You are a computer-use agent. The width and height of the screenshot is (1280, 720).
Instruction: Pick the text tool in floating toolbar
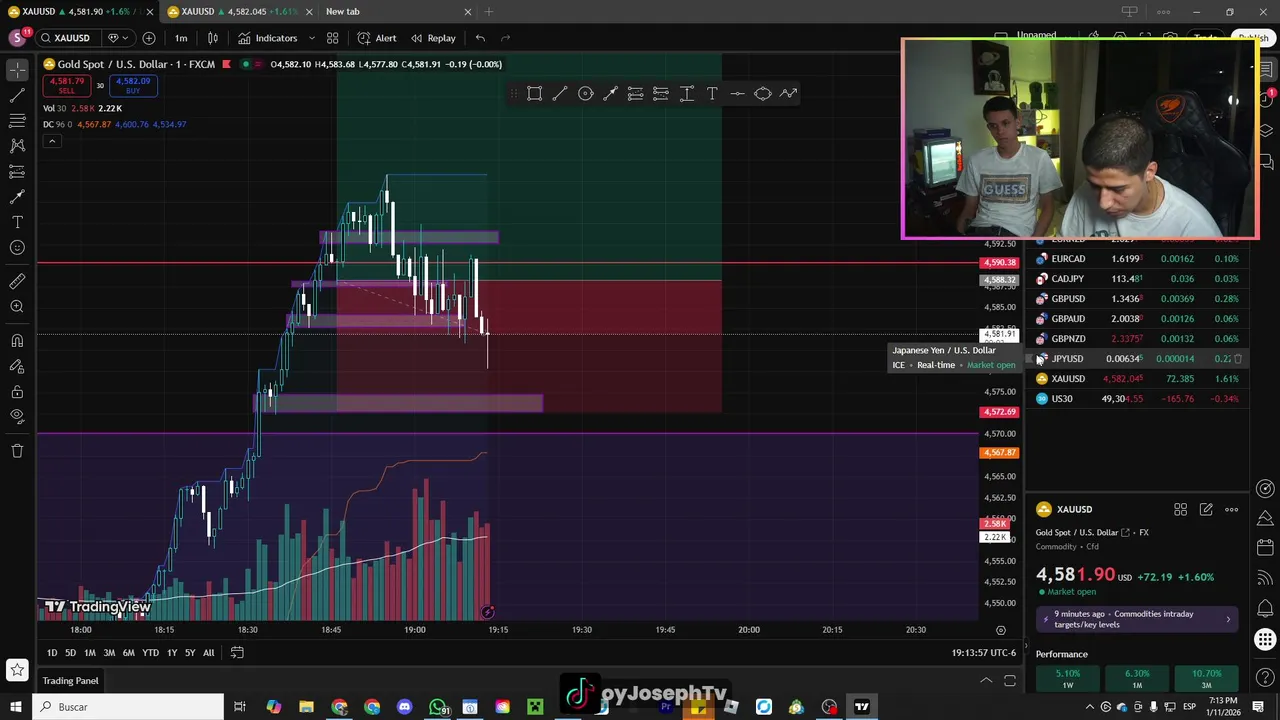(712, 94)
